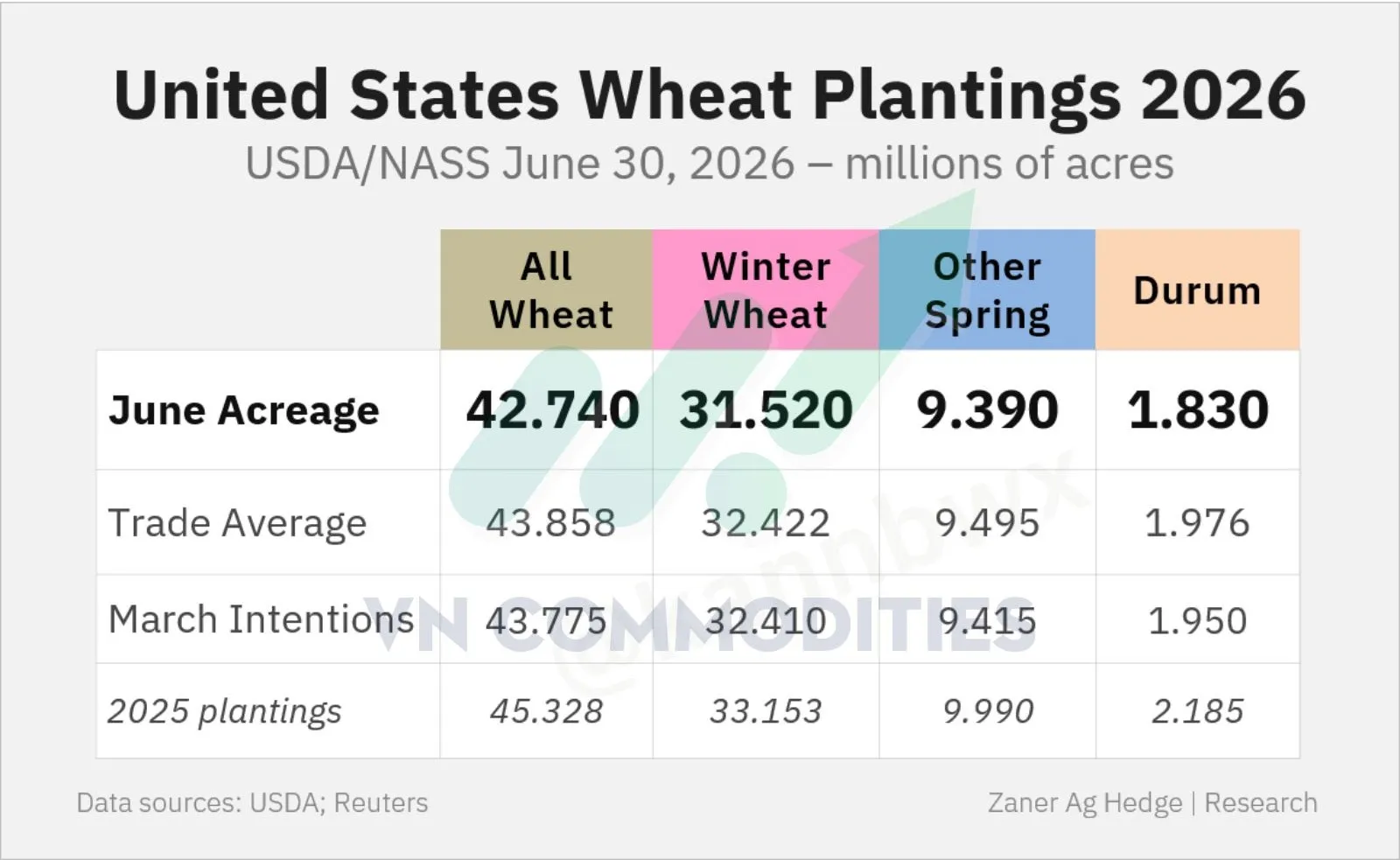Click the Data sources USDA Reuters text
The width and height of the screenshot is (1400, 860).
point(252,803)
